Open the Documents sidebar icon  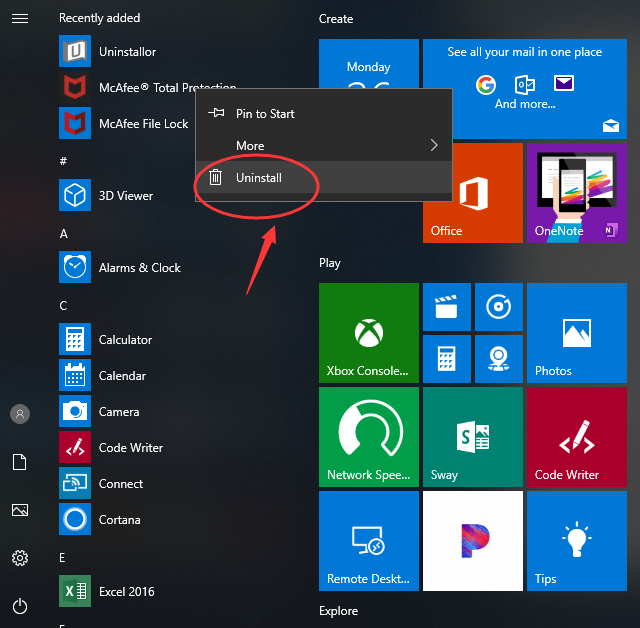pyautogui.click(x=20, y=462)
